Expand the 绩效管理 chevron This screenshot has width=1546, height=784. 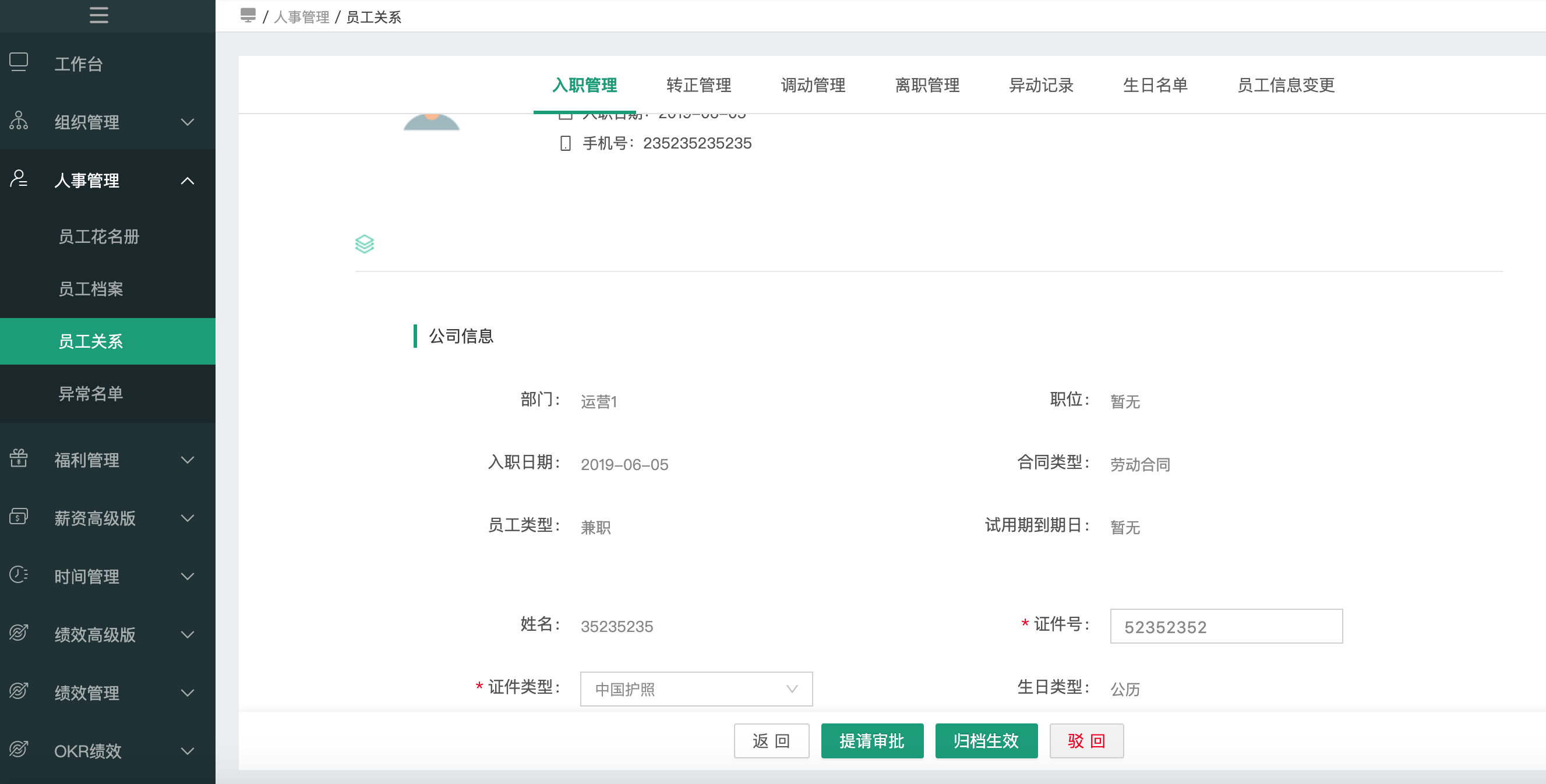click(x=188, y=693)
